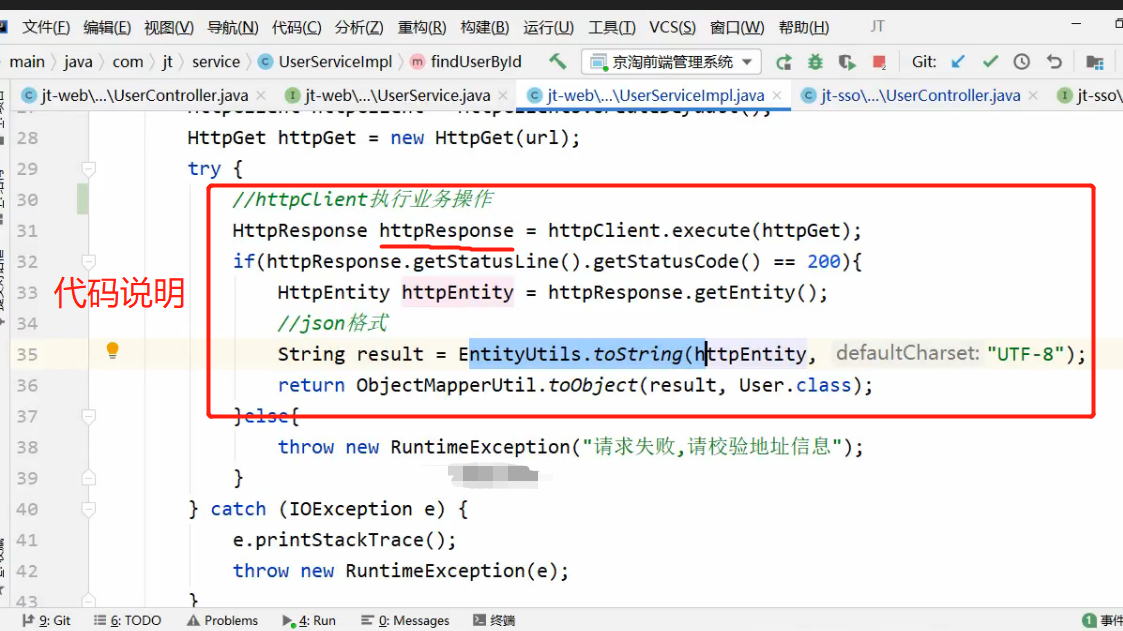The width and height of the screenshot is (1123, 631).
Task: Close jt-web UserServiceImpl.java tab
Action: click(777, 95)
